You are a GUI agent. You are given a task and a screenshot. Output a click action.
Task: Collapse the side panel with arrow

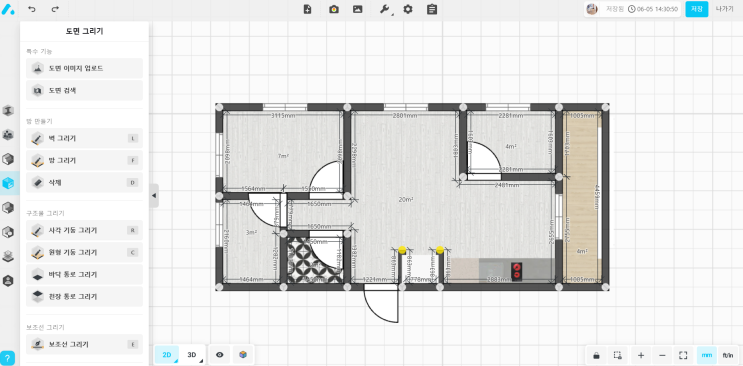(154, 196)
